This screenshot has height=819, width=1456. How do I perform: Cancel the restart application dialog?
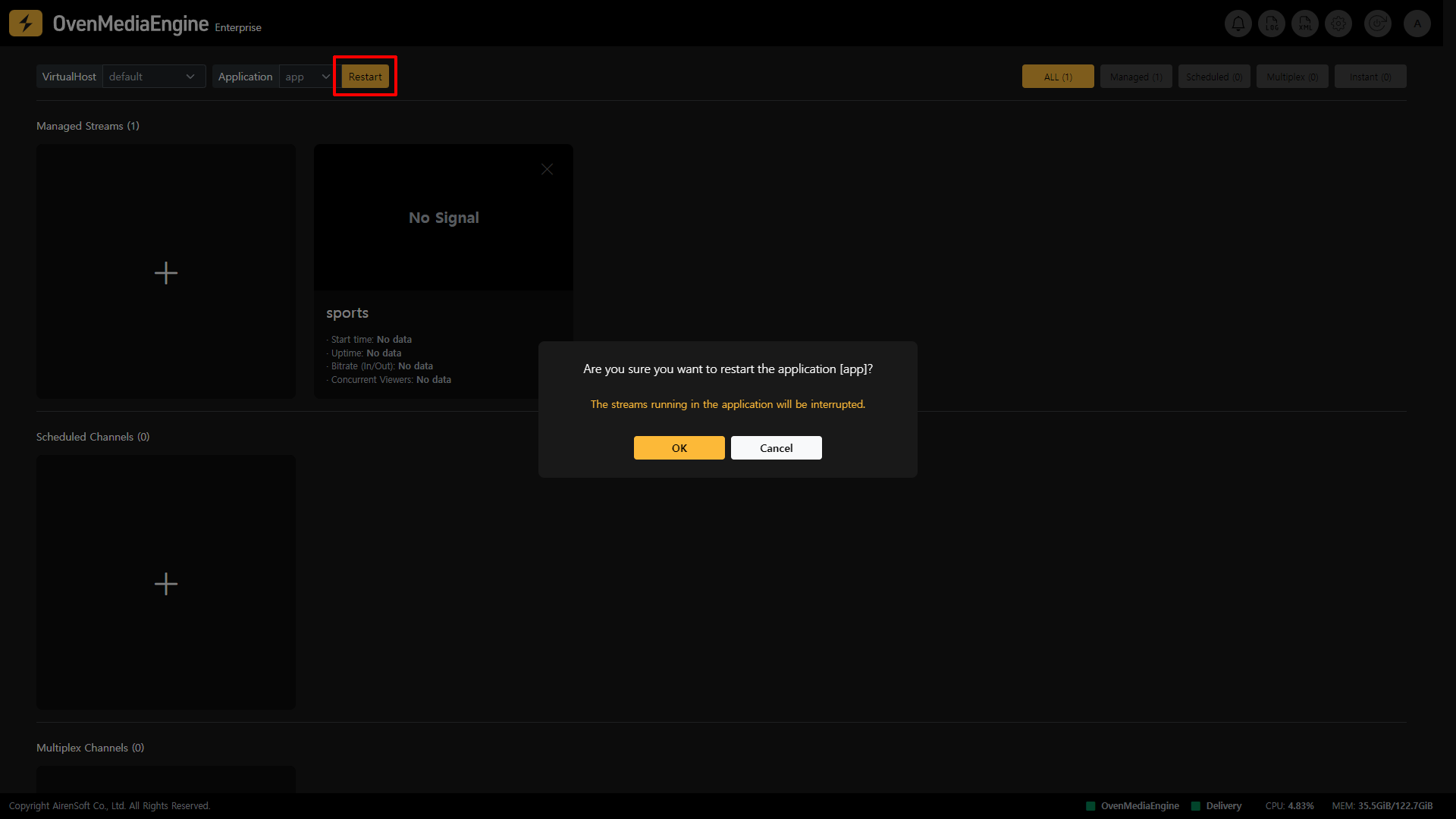pyautogui.click(x=776, y=448)
